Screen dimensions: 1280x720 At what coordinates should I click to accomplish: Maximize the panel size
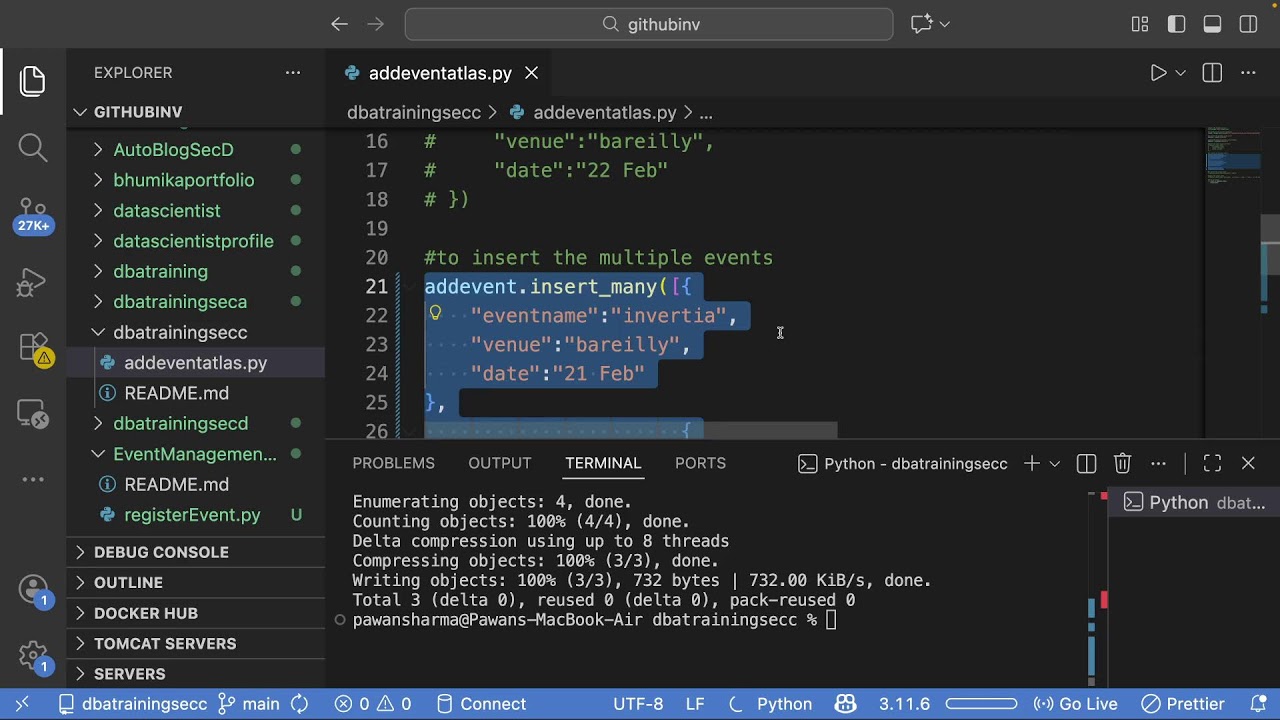coord(1212,463)
